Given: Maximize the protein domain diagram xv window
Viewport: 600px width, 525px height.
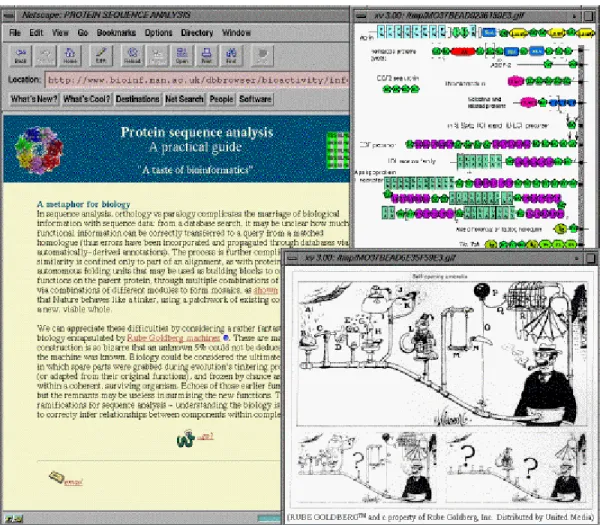Looking at the screenshot, I should pyautogui.click(x=589, y=16).
